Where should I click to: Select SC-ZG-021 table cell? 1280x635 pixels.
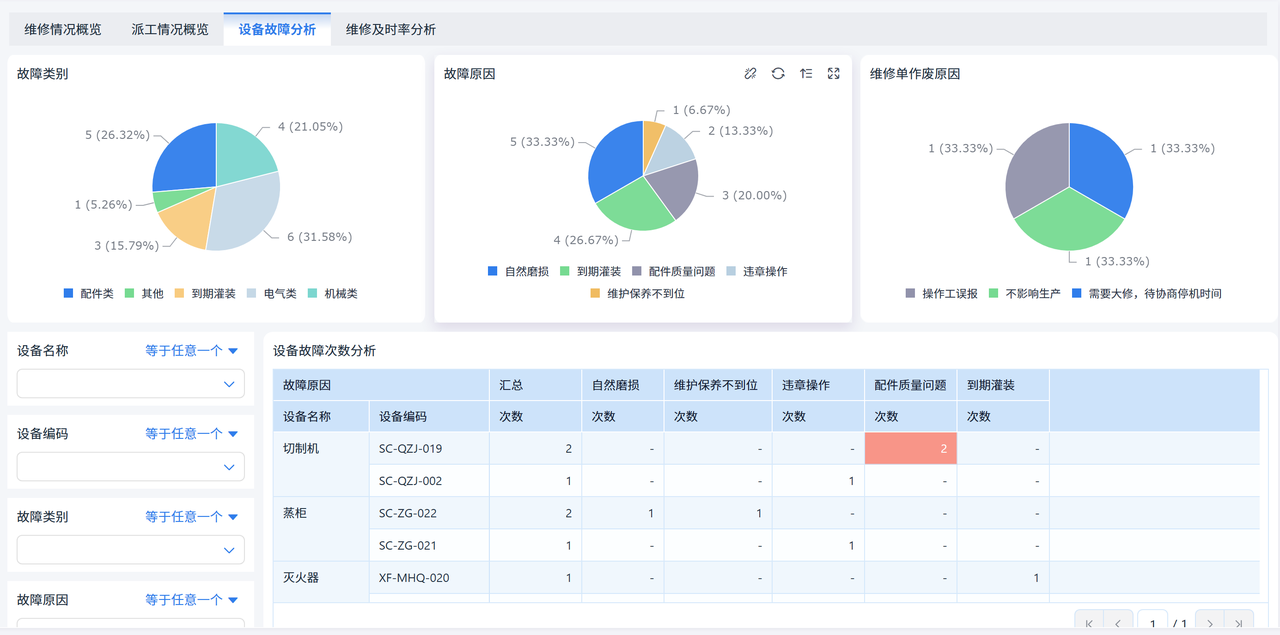[x=429, y=545]
